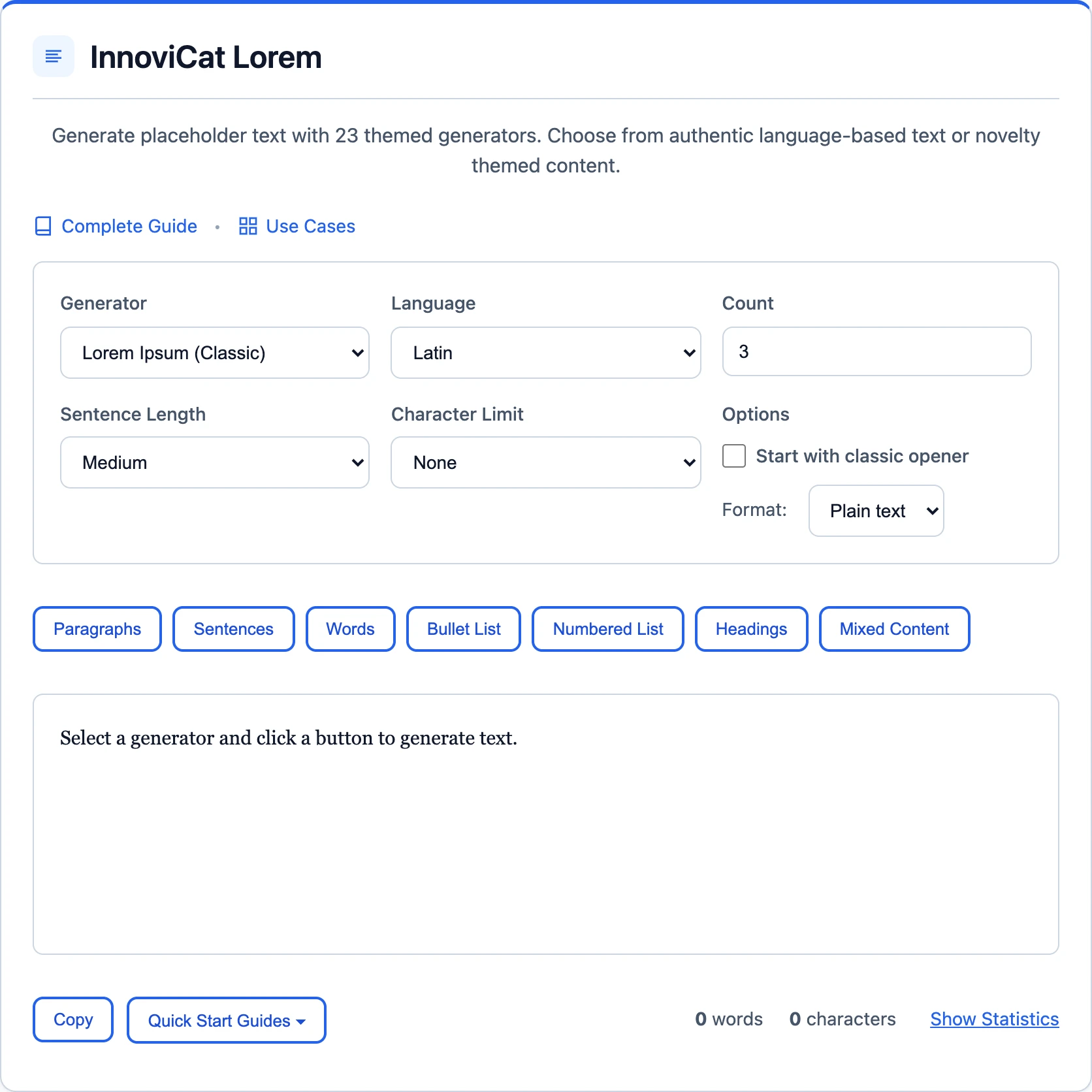1092x1092 pixels.
Task: Click the Count input field
Action: click(x=877, y=351)
